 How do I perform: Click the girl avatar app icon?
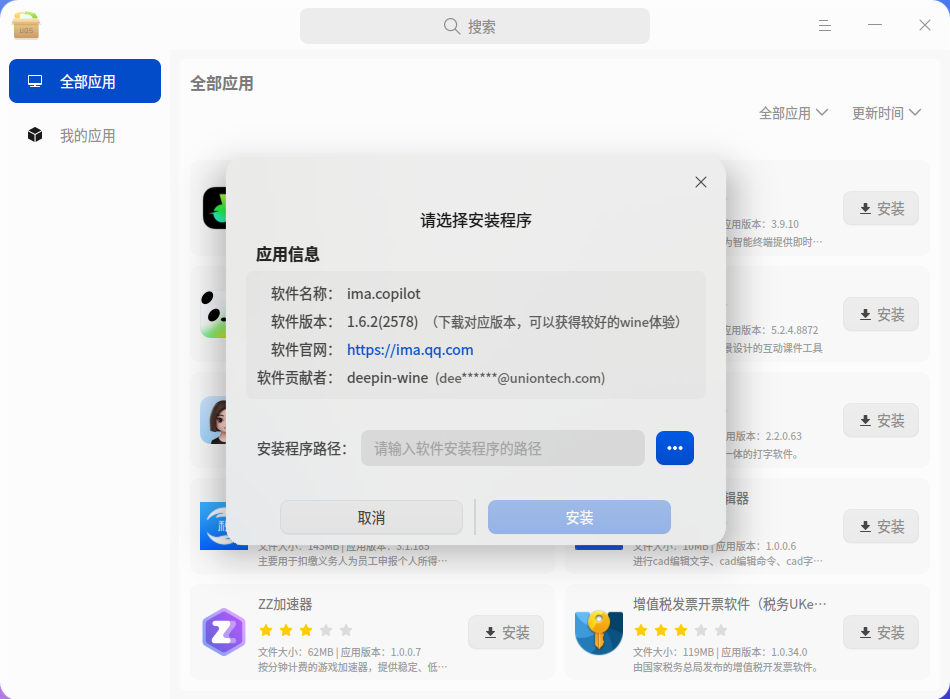(213, 420)
